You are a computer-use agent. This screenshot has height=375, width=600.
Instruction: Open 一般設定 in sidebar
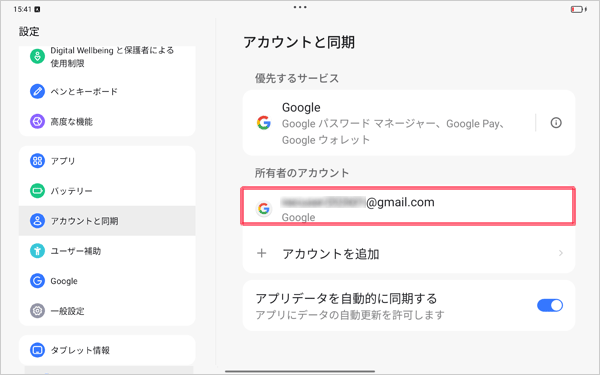point(107,311)
